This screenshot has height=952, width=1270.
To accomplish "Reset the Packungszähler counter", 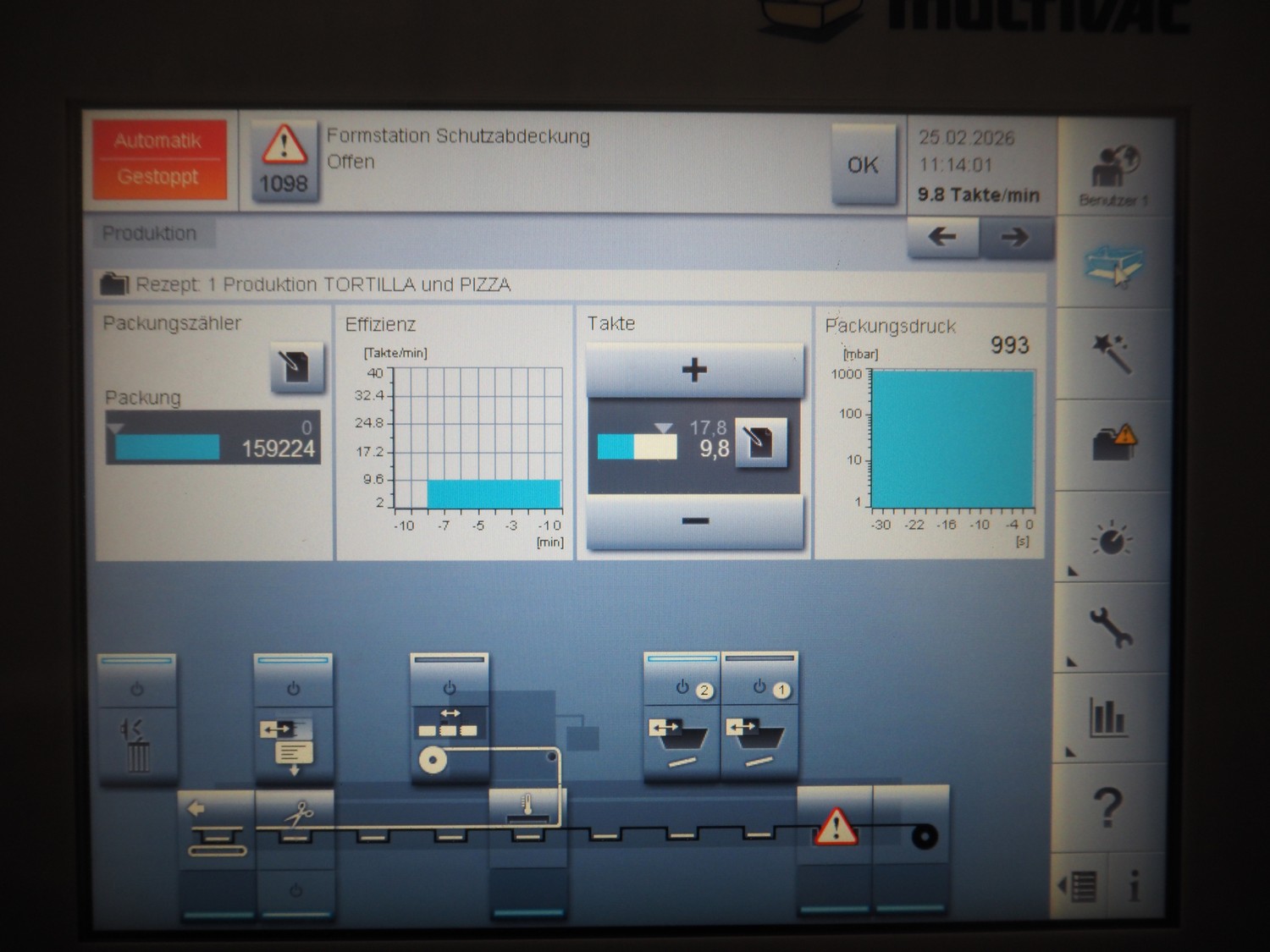I will coord(296,367).
